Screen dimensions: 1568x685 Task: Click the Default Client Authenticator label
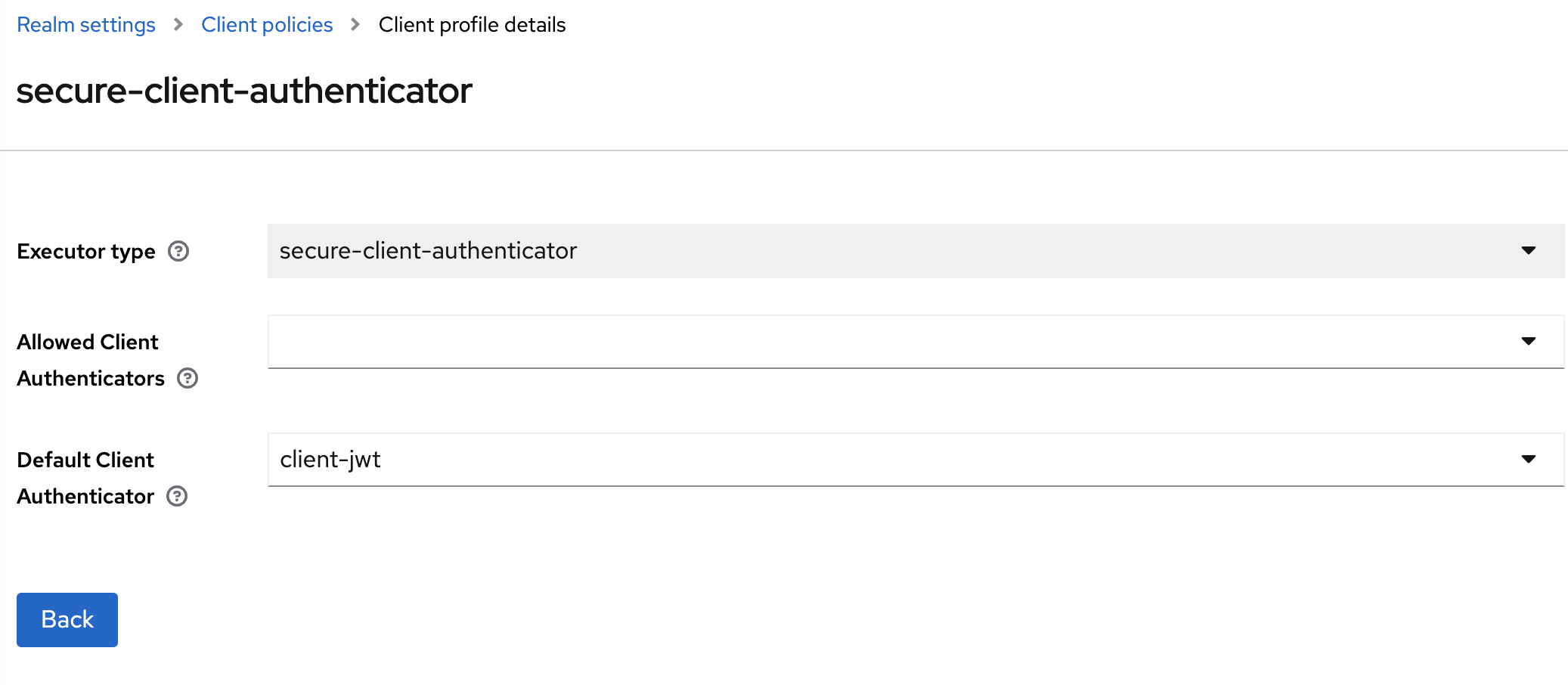pos(85,478)
